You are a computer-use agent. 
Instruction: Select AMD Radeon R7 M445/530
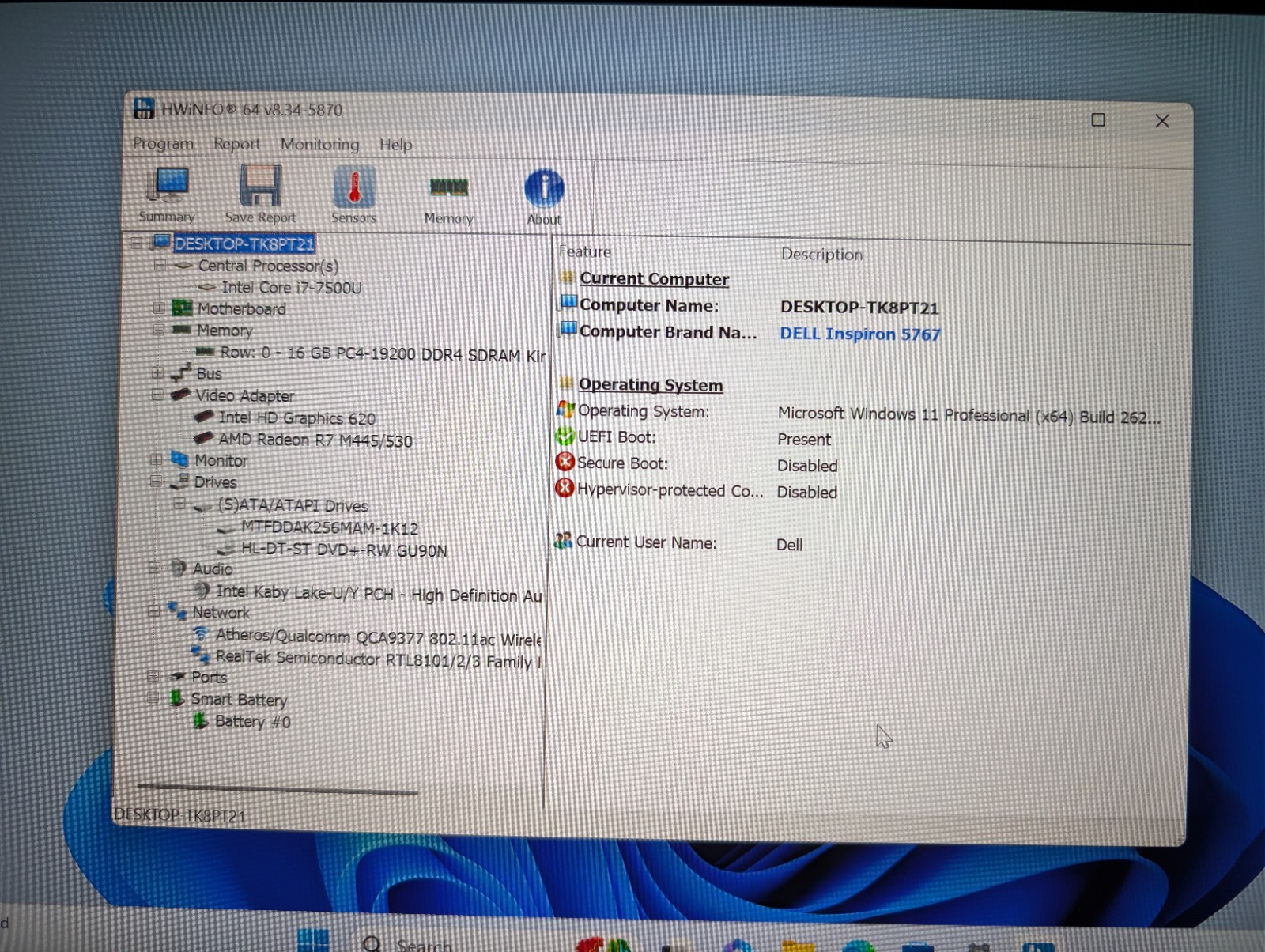315,440
